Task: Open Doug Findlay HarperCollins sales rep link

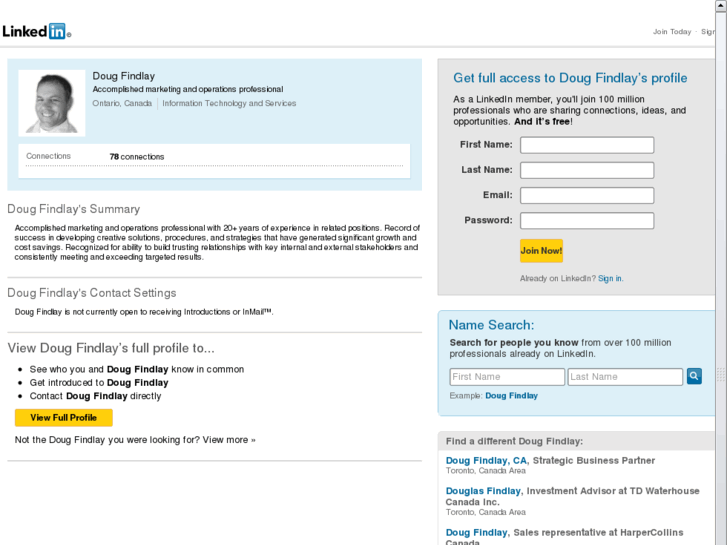Action: coord(476,532)
